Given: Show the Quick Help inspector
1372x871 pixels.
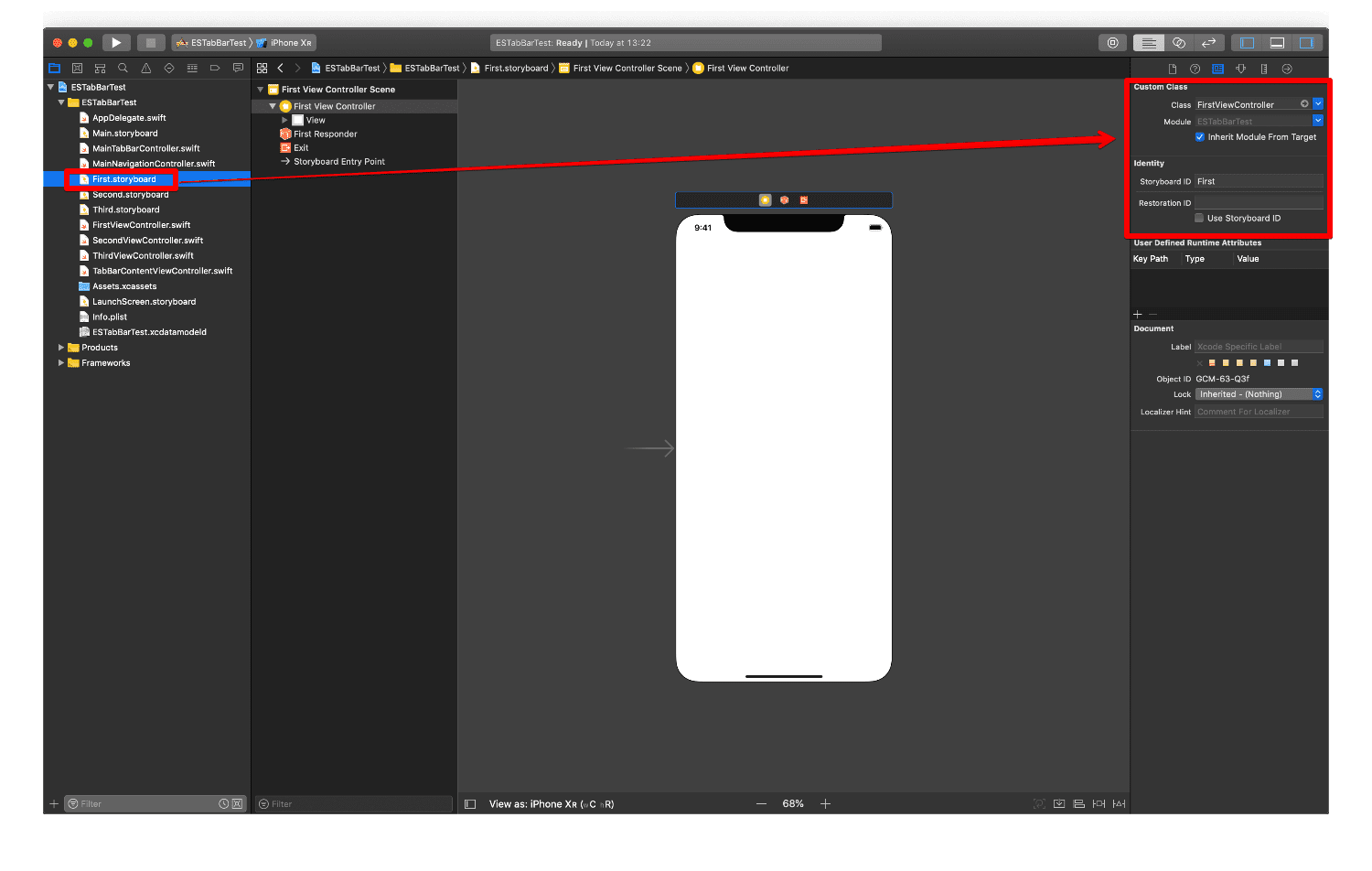Looking at the screenshot, I should pos(1195,69).
